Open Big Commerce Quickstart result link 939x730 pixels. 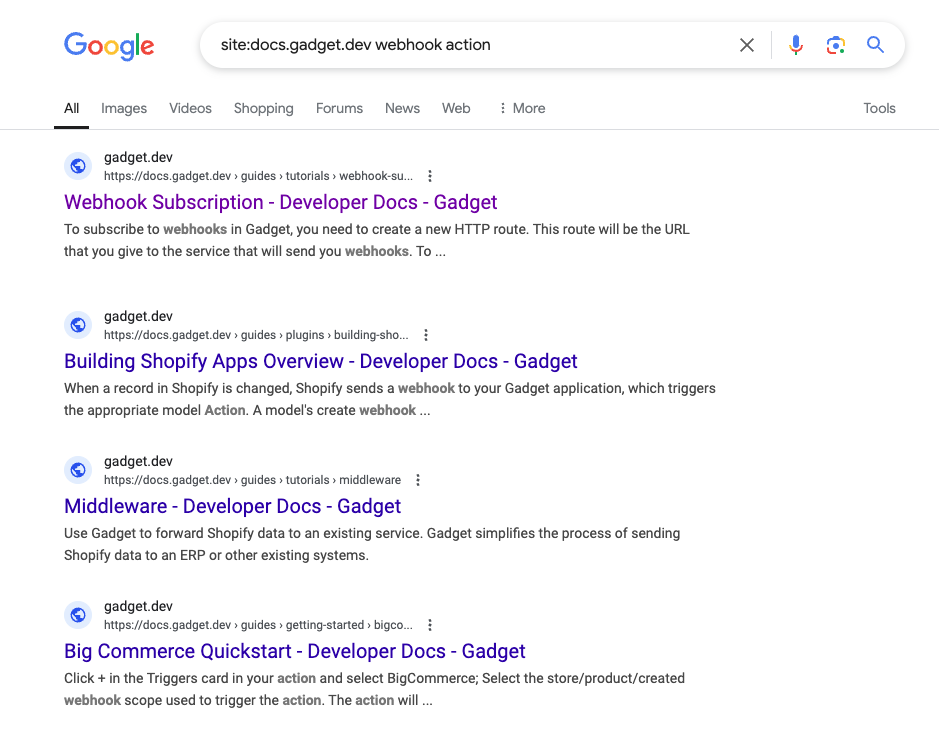coord(295,652)
